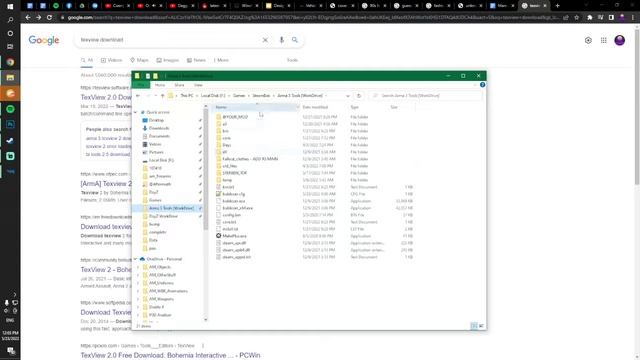Screen dimensions: 640x360
Task: Open the [ArmA] Texview 2 result
Action: 106,184
